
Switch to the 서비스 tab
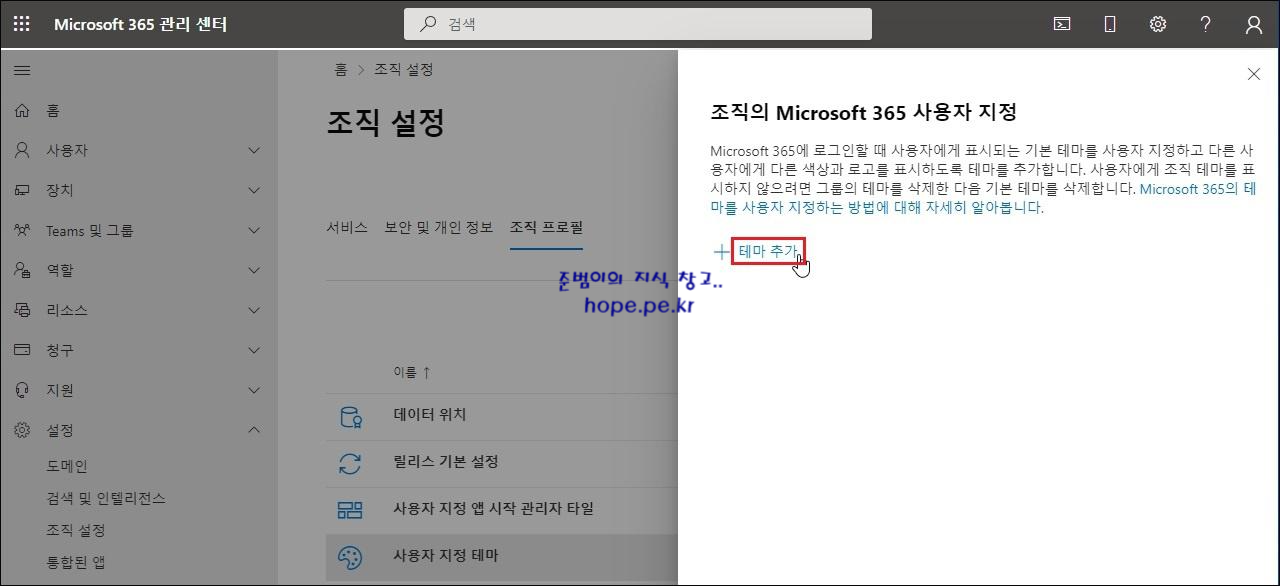point(347,227)
